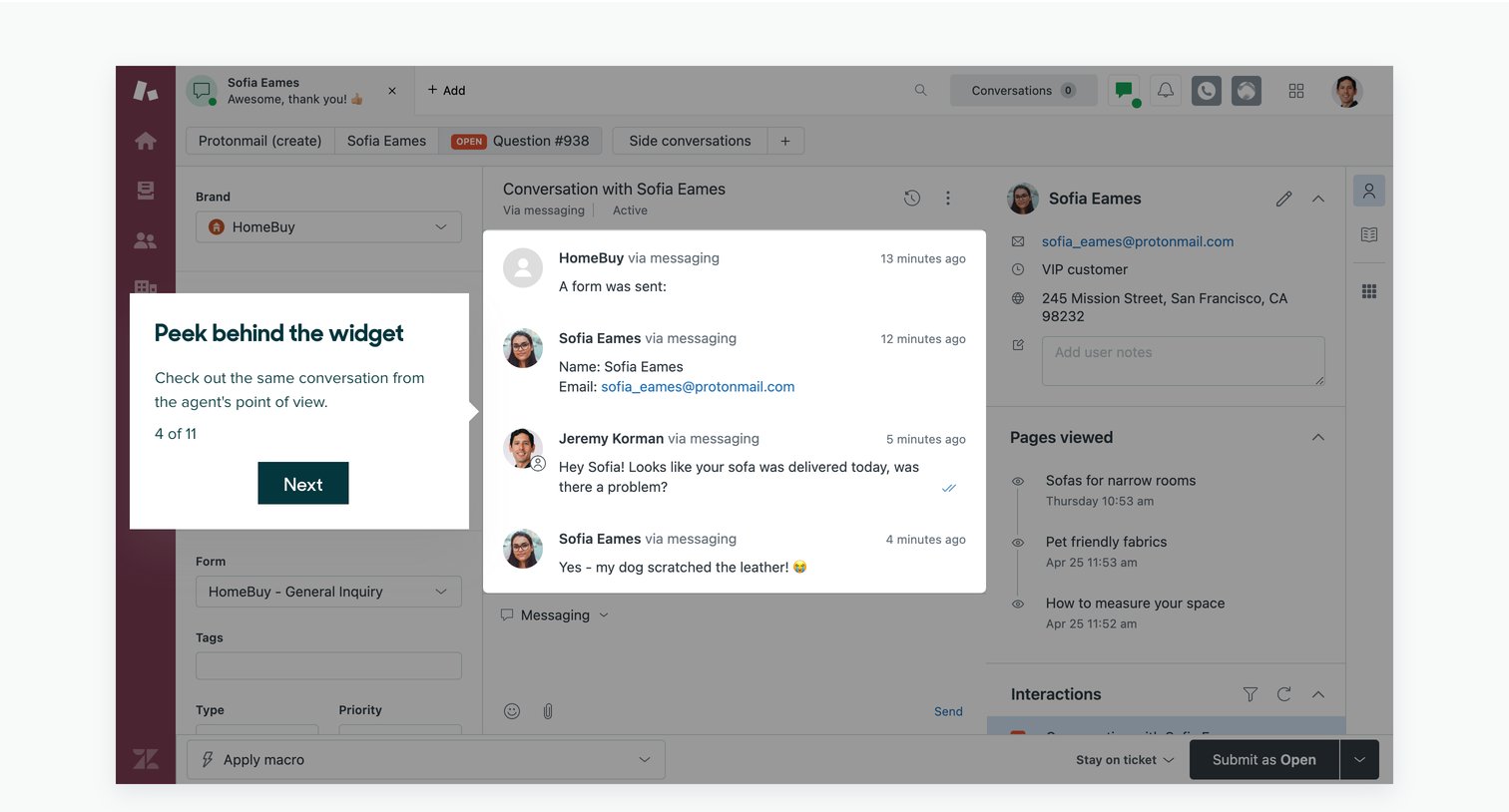Open the Side conversations tab

(690, 141)
